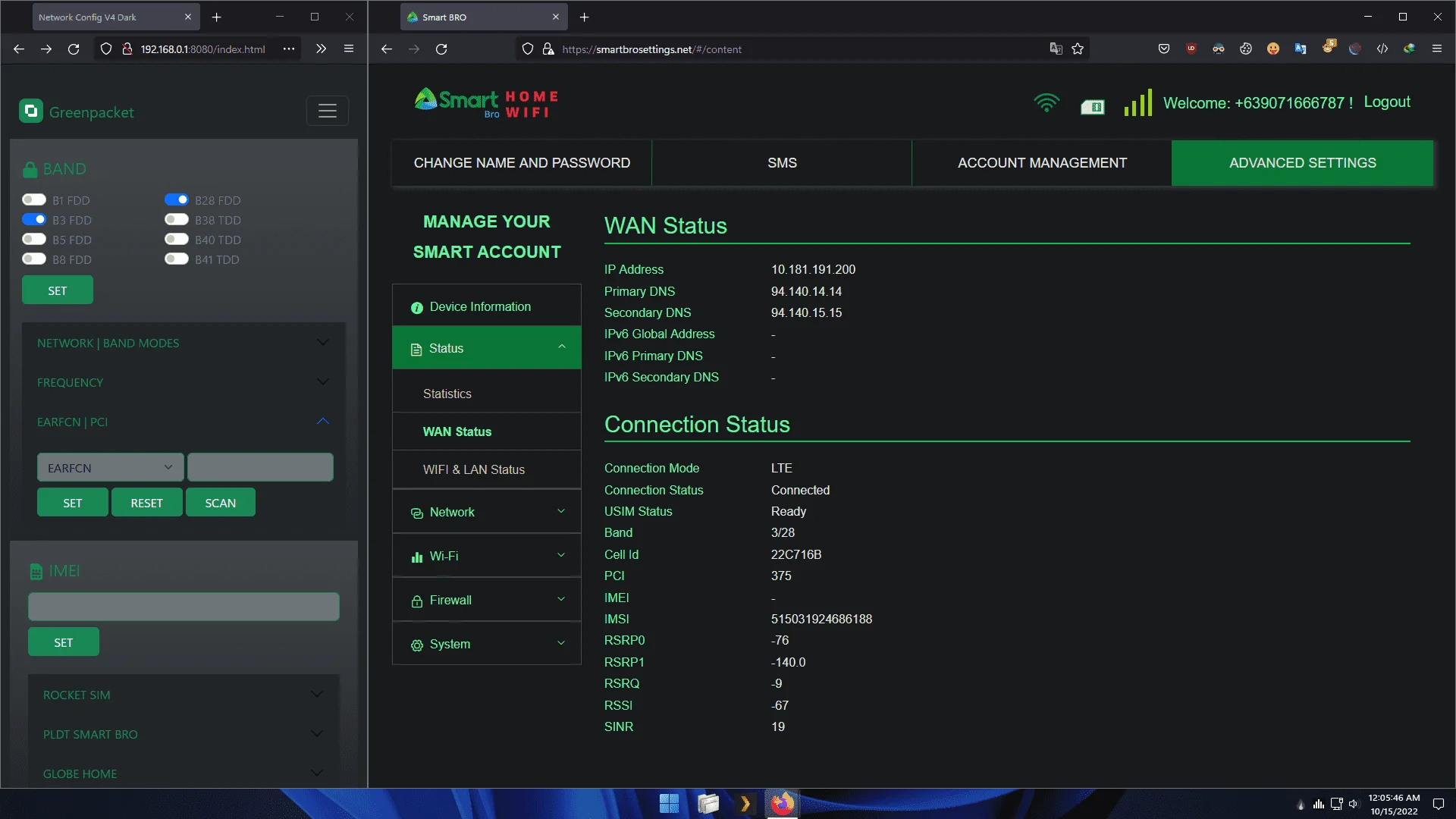Open the Greenpacket hamburger menu

[x=328, y=111]
